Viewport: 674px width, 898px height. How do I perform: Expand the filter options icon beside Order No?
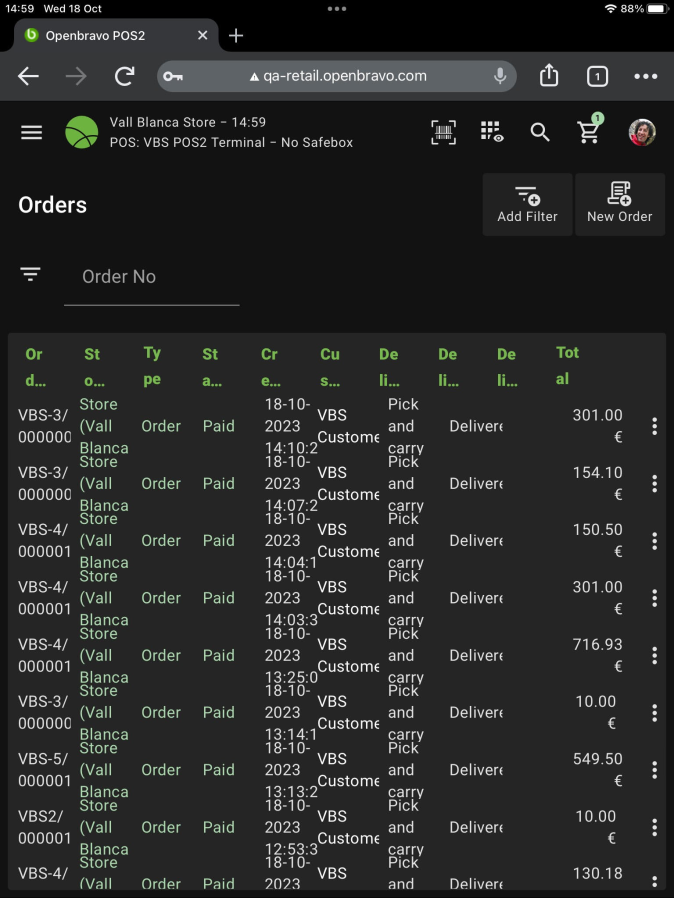coord(31,274)
